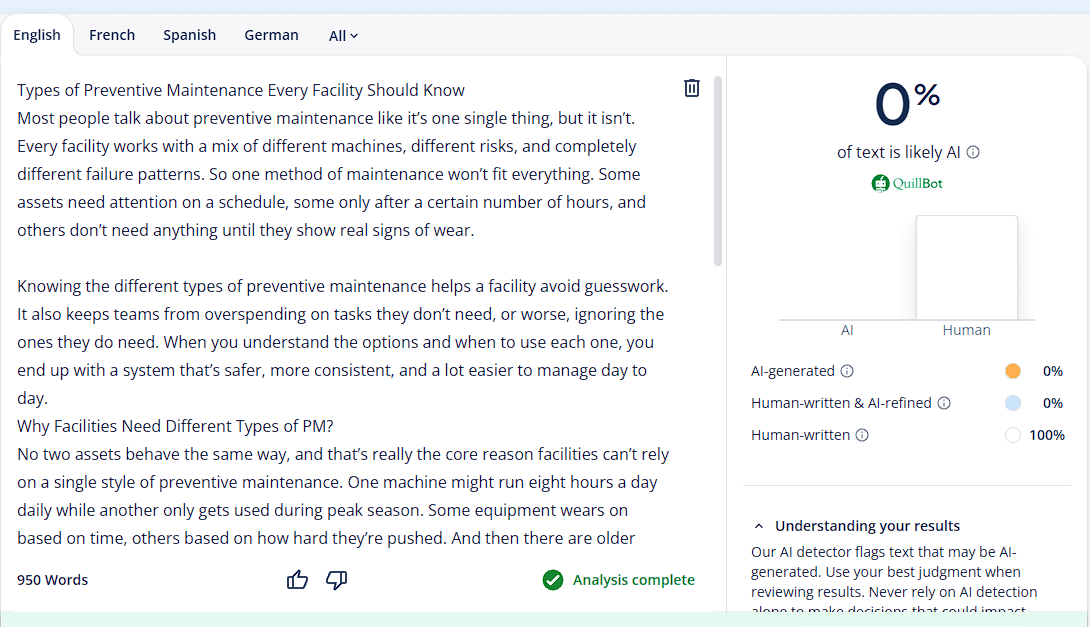Open the AI-generated info icon

point(847,371)
